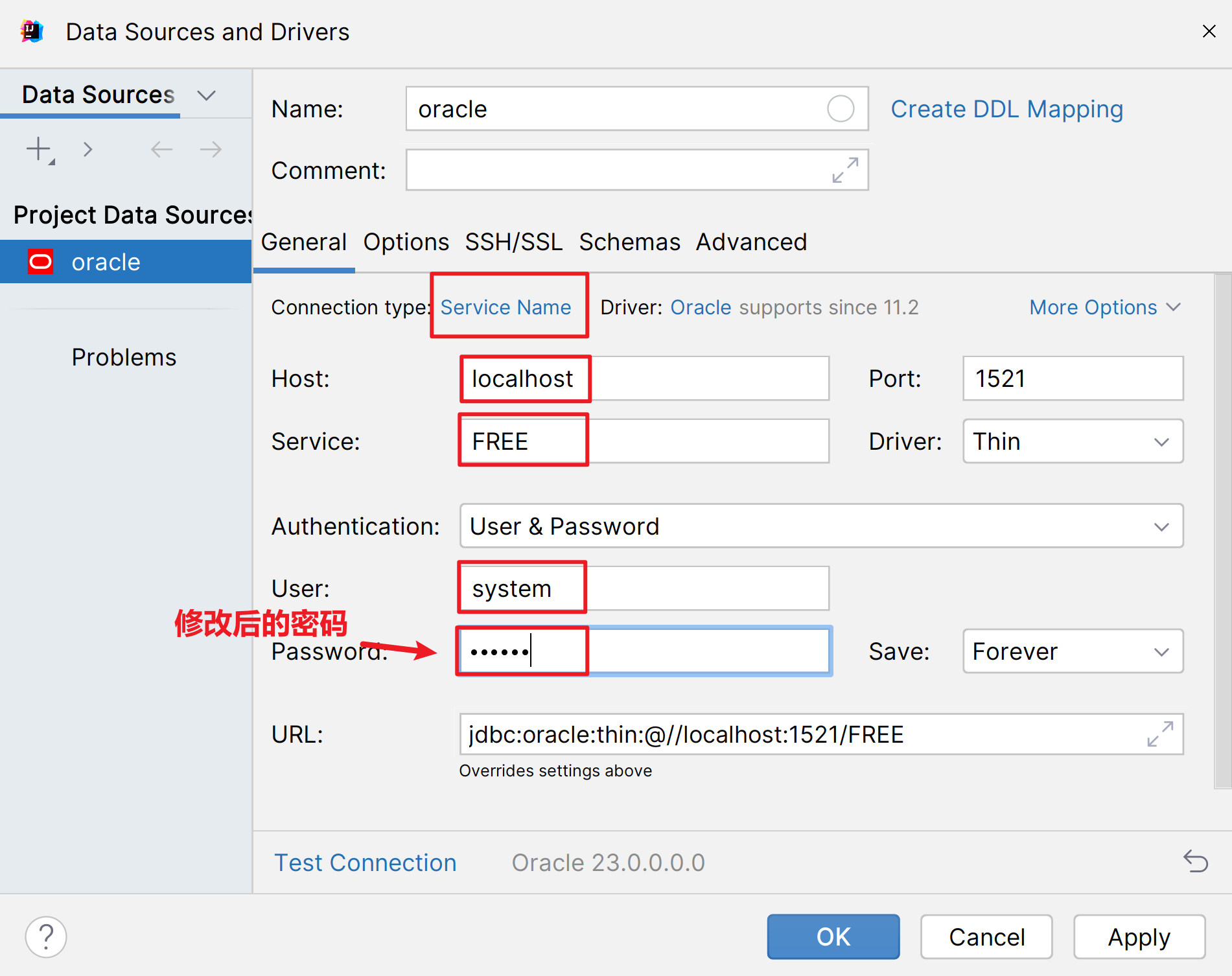1232x976 pixels.
Task: Confirm with the OK button
Action: (x=833, y=936)
